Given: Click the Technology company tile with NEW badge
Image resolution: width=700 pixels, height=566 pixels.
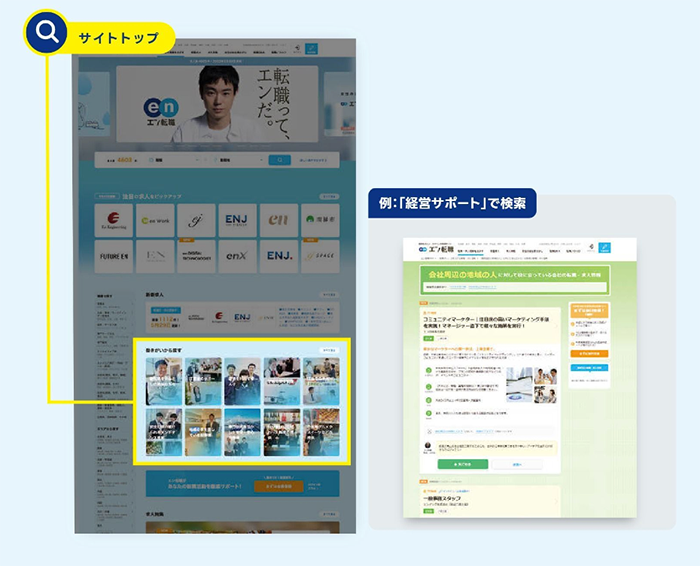Looking at the screenshot, I should coord(196,256).
